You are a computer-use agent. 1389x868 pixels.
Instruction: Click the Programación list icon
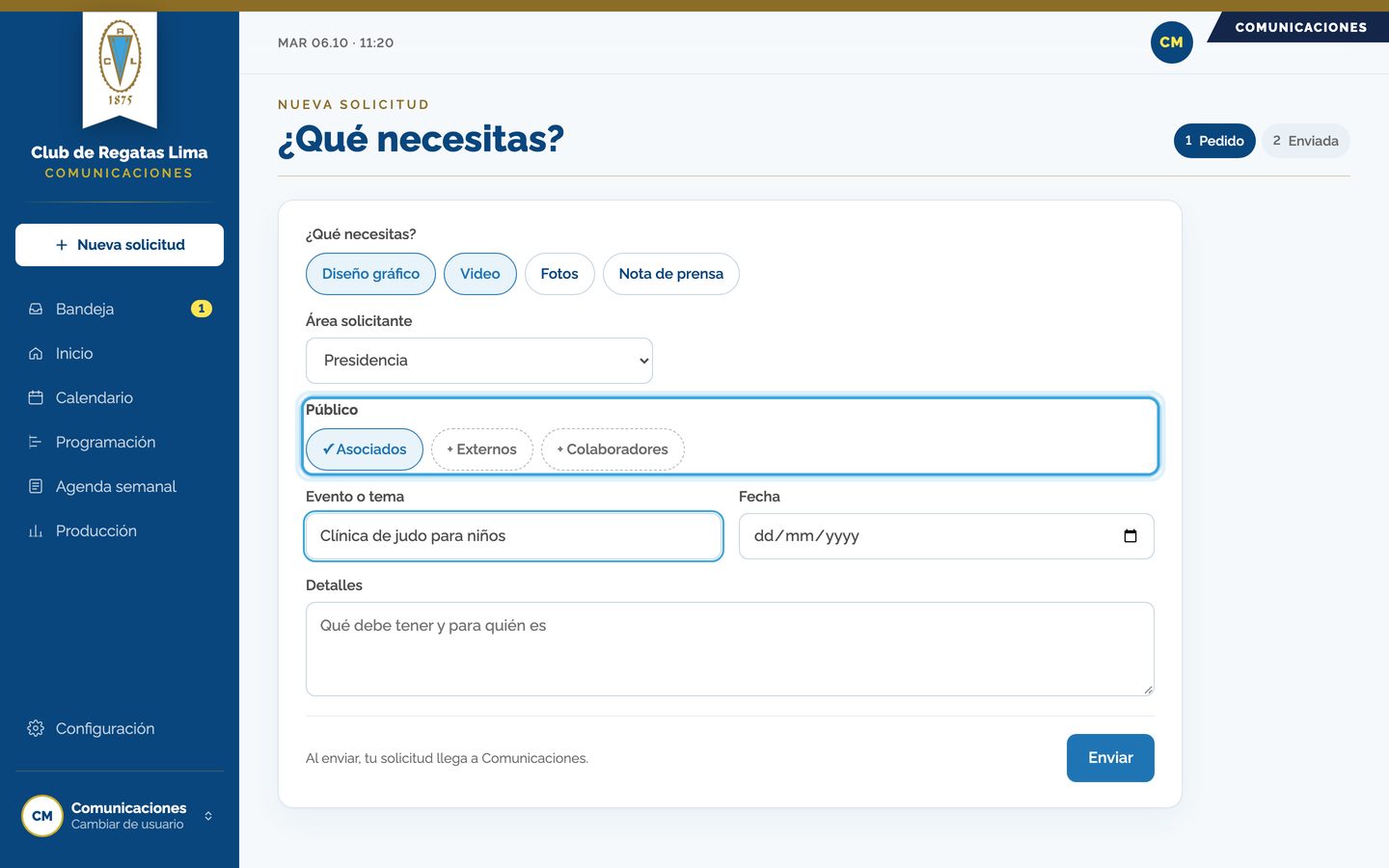click(x=36, y=442)
